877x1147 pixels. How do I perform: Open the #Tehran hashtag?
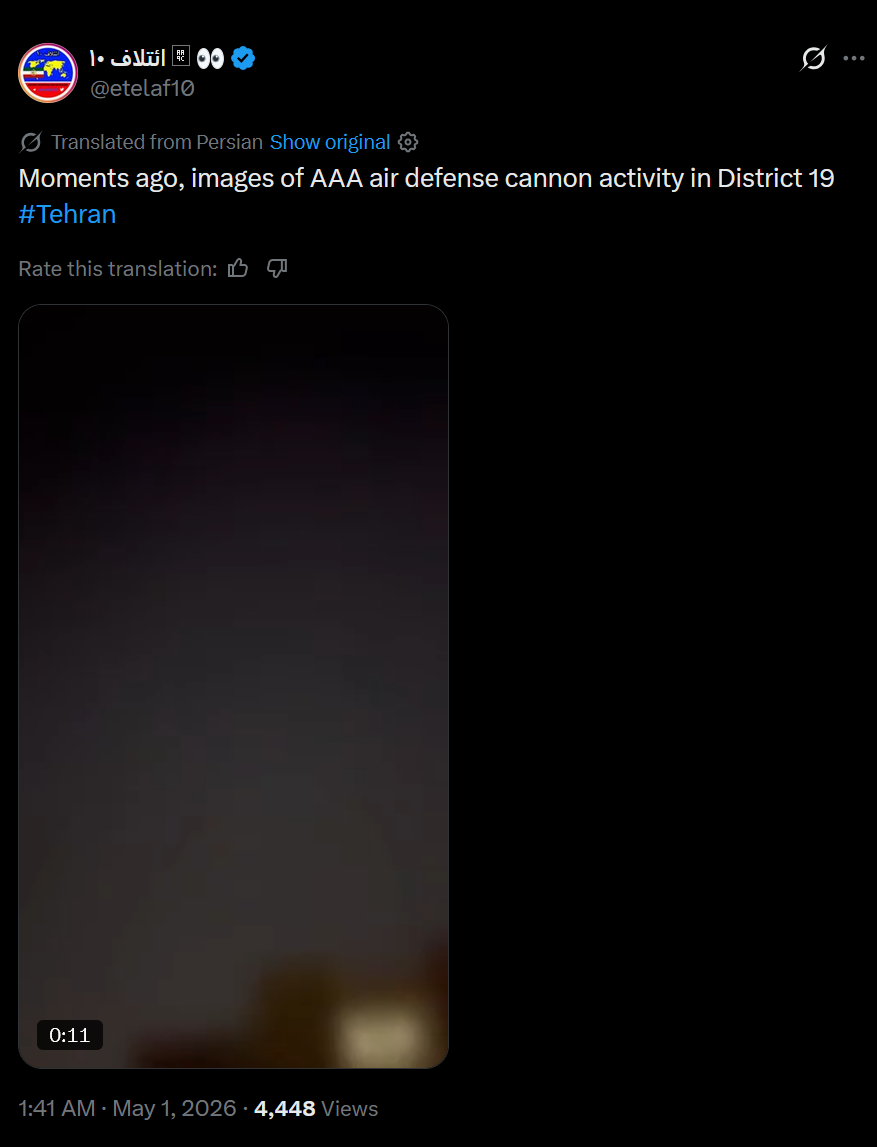click(67, 214)
